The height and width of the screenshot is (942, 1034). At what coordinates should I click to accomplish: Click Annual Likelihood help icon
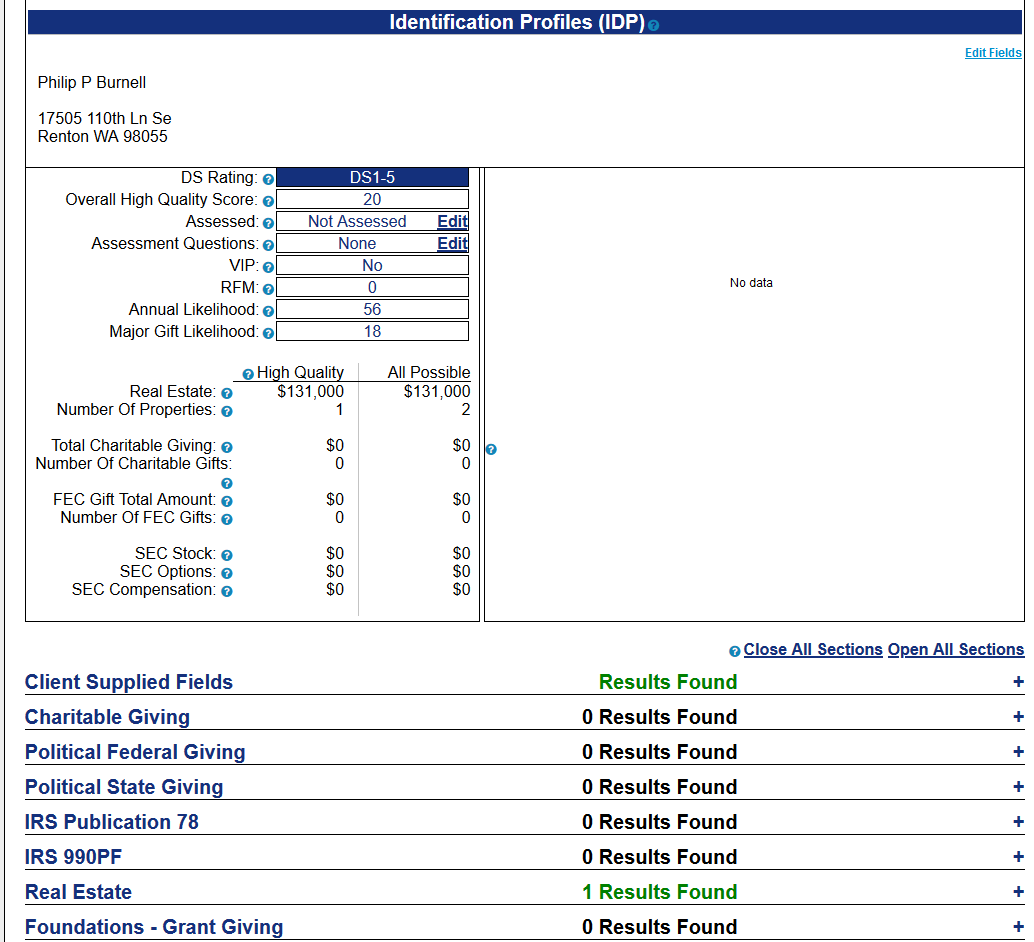(x=268, y=311)
